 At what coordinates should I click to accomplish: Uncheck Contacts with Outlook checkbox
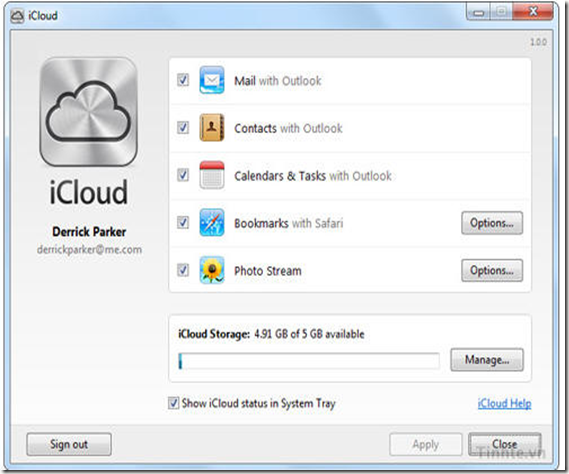click(183, 127)
